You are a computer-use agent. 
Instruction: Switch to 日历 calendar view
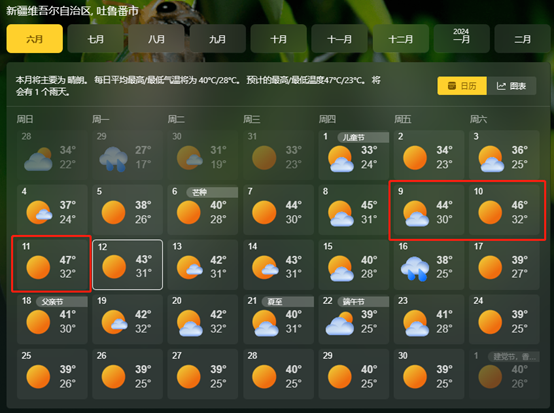(x=462, y=86)
